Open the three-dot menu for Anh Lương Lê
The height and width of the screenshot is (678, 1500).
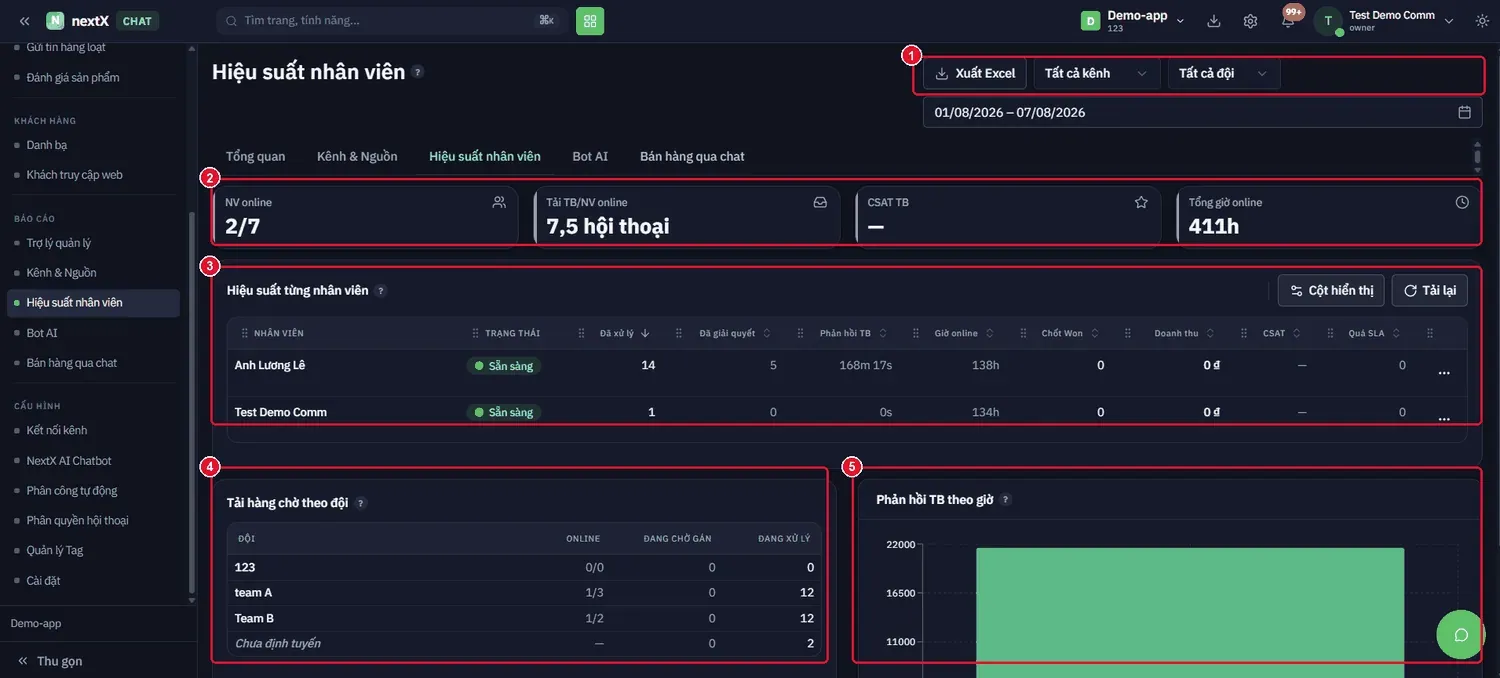tap(1444, 373)
